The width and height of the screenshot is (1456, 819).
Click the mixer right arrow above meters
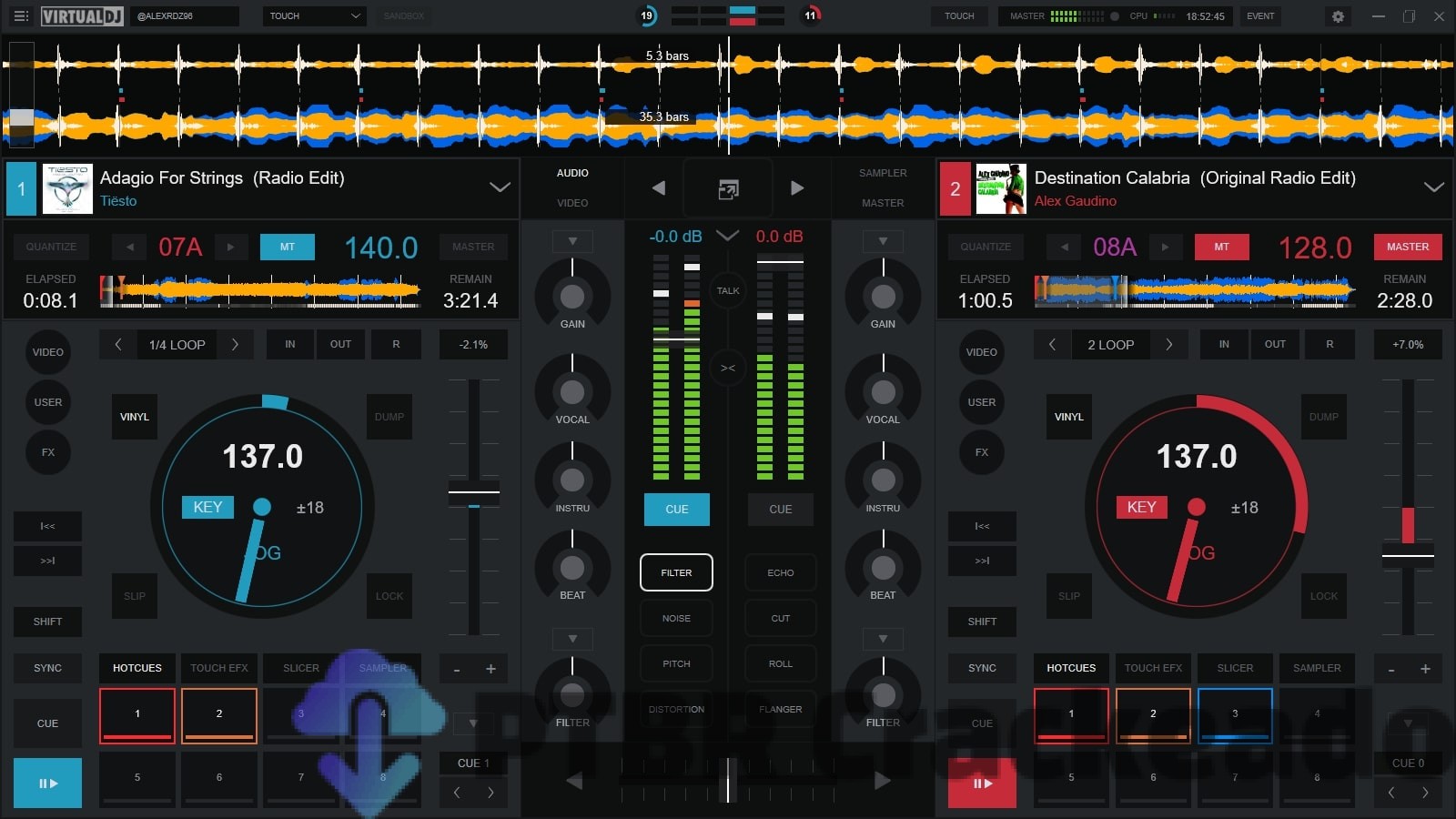[797, 188]
